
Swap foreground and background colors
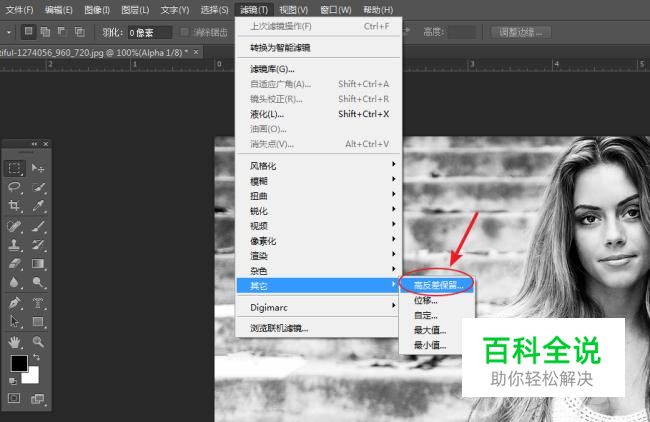pos(36,357)
